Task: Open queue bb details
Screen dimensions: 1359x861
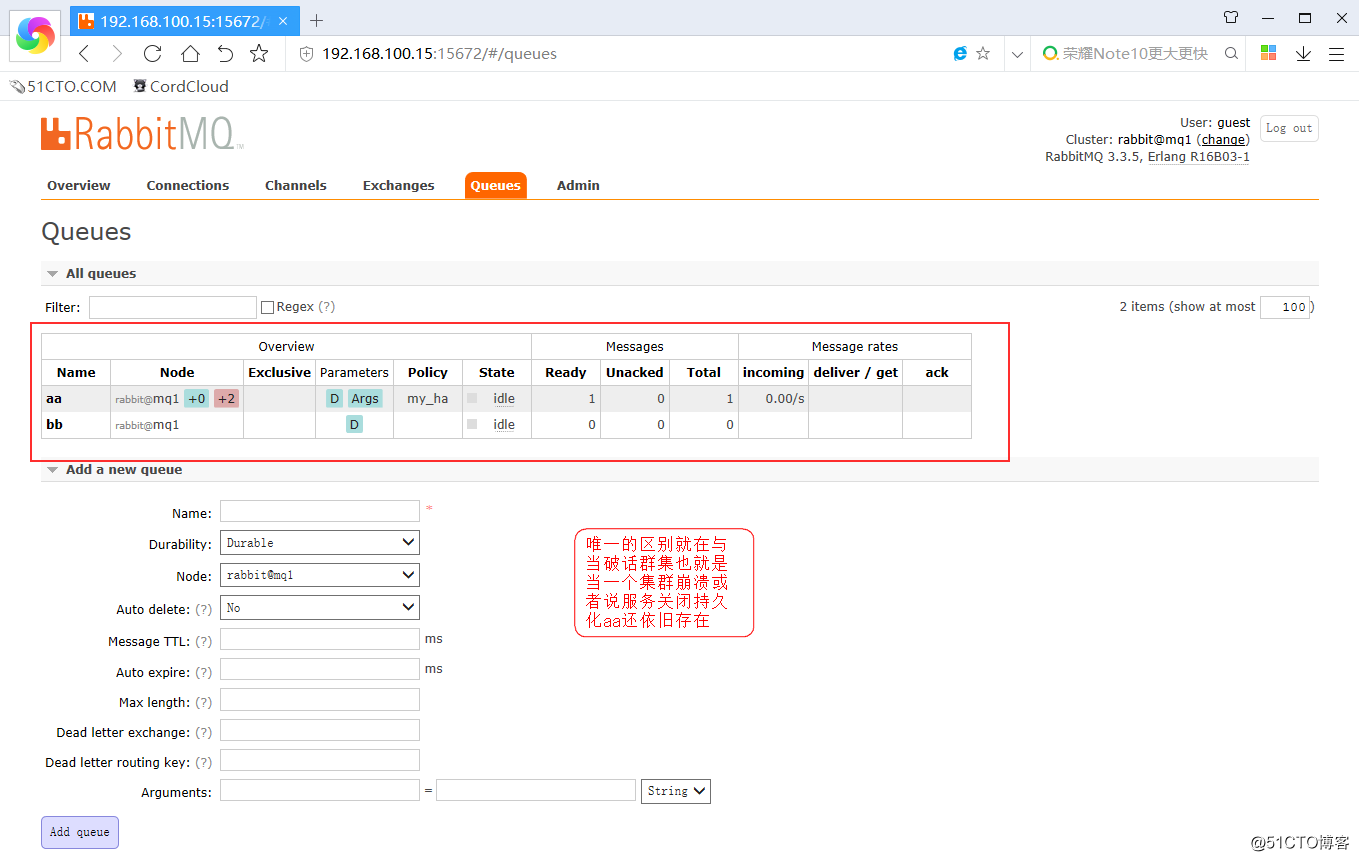Action: [x=54, y=424]
